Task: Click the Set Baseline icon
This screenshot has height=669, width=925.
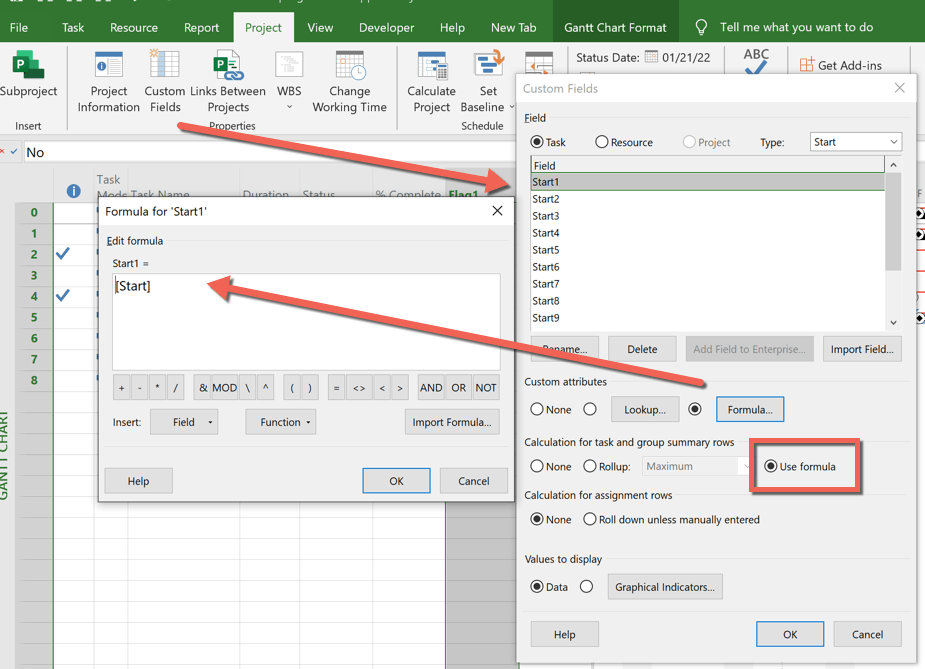Action: 488,65
